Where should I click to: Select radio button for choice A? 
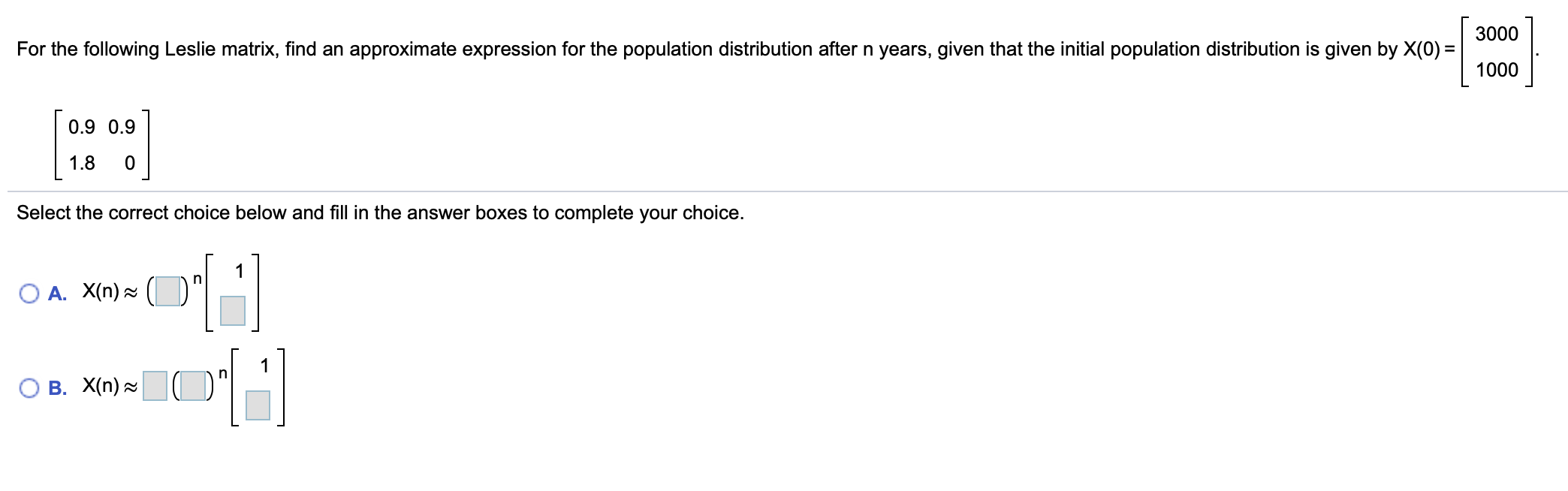pyautogui.click(x=29, y=293)
